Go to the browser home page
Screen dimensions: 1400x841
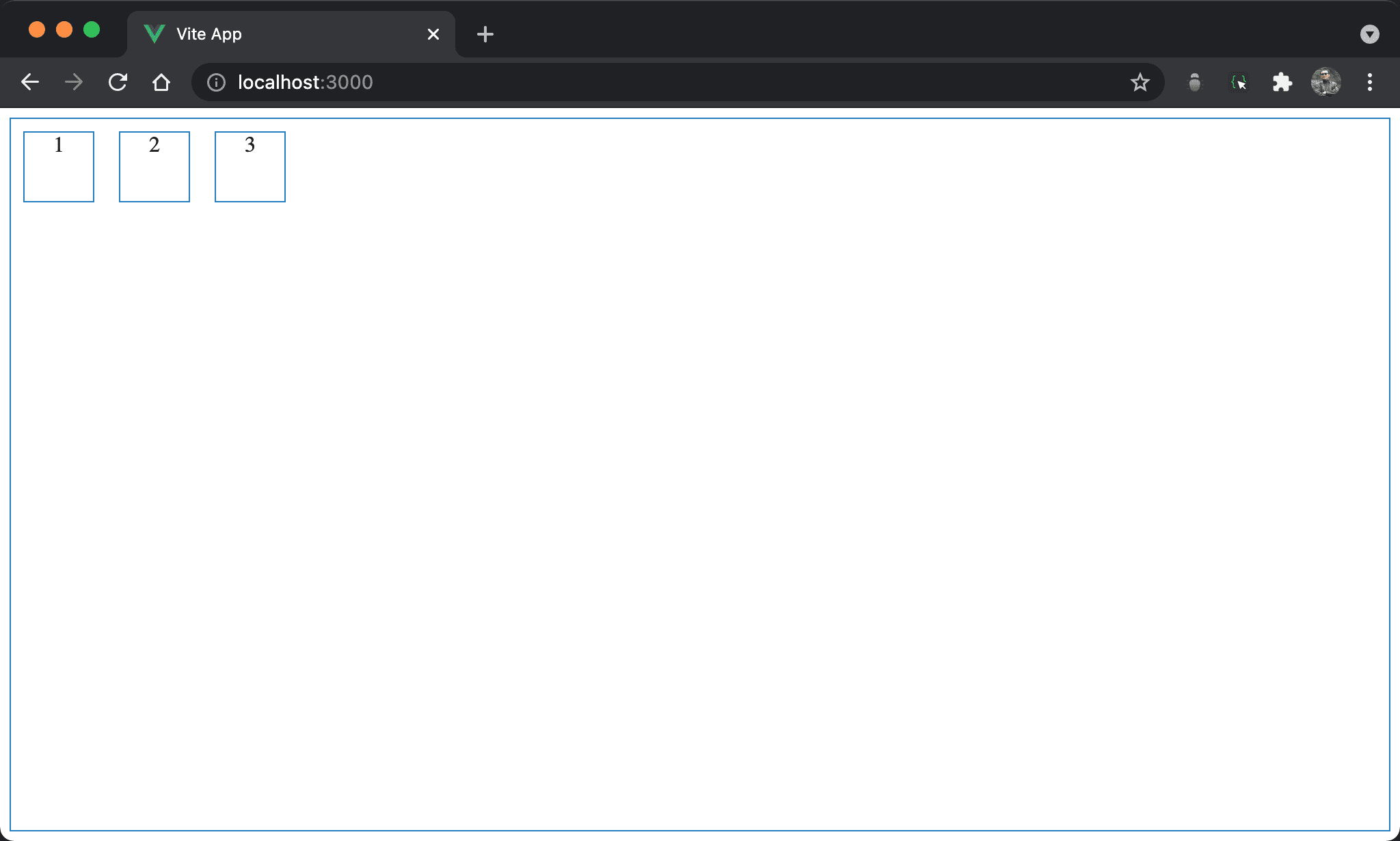161,82
